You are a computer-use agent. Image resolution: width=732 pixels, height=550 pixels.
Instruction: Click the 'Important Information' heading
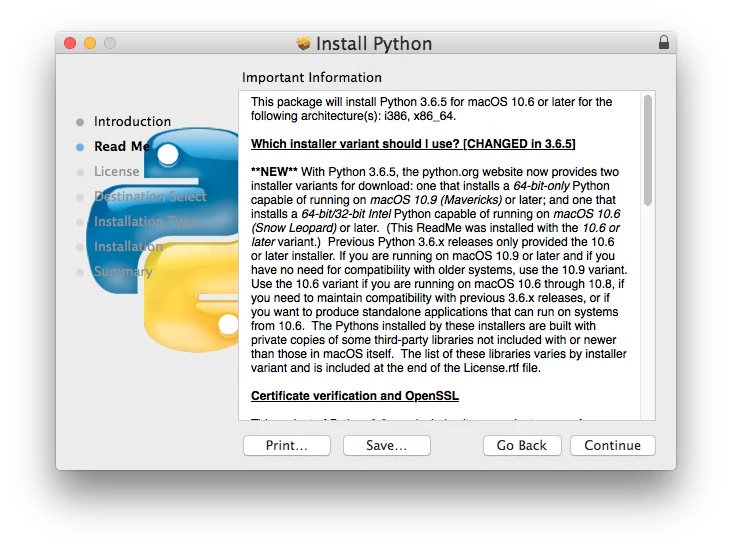click(312, 78)
